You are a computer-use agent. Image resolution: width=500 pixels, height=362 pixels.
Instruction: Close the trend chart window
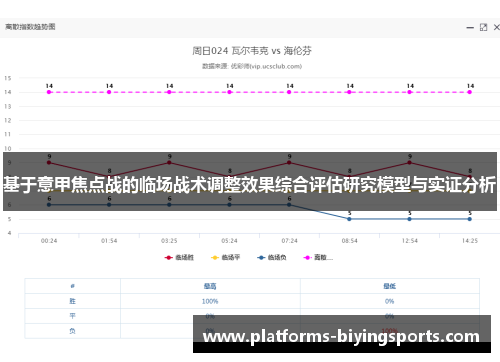[x=497, y=27]
